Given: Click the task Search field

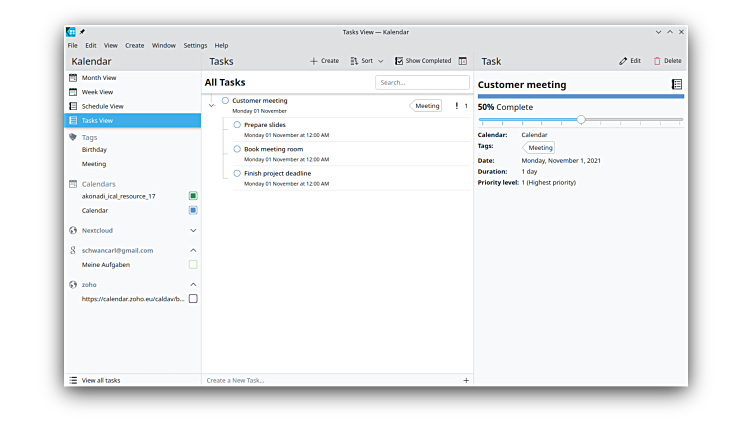Looking at the screenshot, I should (421, 82).
